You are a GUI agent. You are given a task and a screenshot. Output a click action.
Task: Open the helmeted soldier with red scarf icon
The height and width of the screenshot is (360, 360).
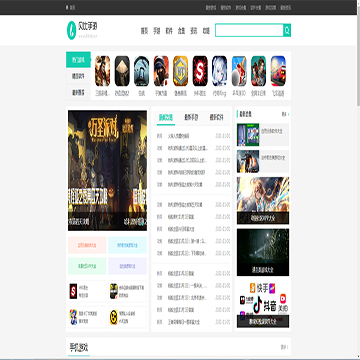pos(161,71)
